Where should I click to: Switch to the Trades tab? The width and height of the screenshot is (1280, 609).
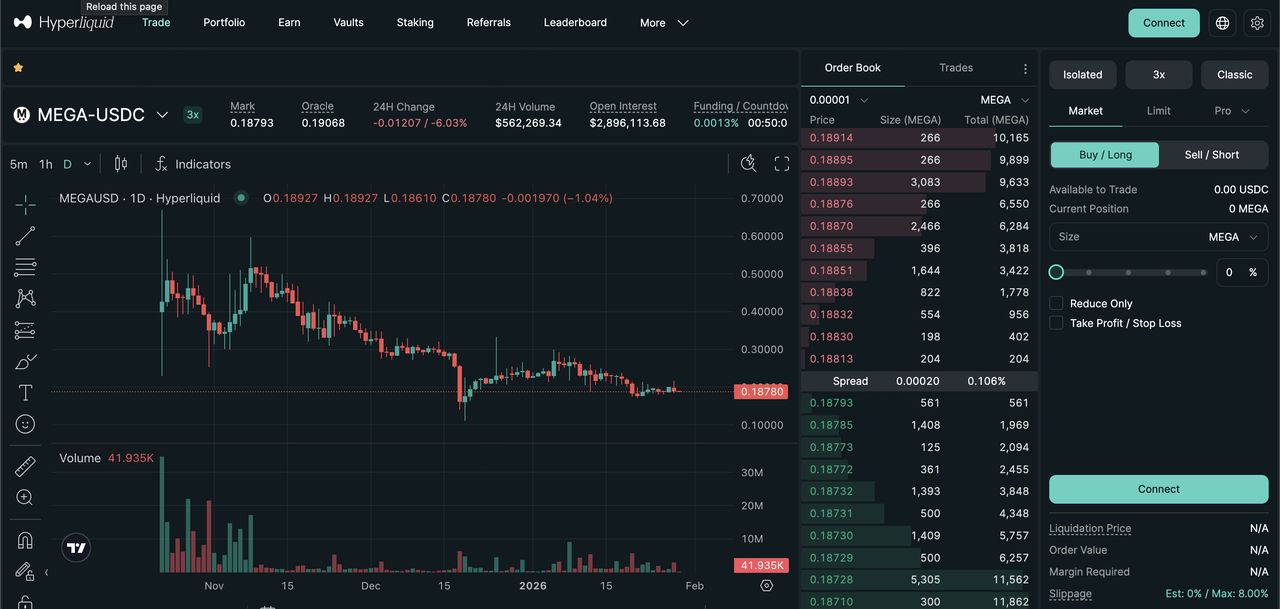tap(955, 67)
